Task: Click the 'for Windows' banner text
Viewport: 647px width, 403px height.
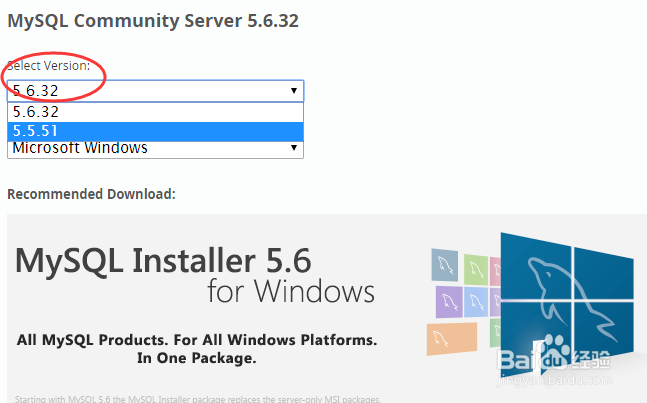Action: 291,292
